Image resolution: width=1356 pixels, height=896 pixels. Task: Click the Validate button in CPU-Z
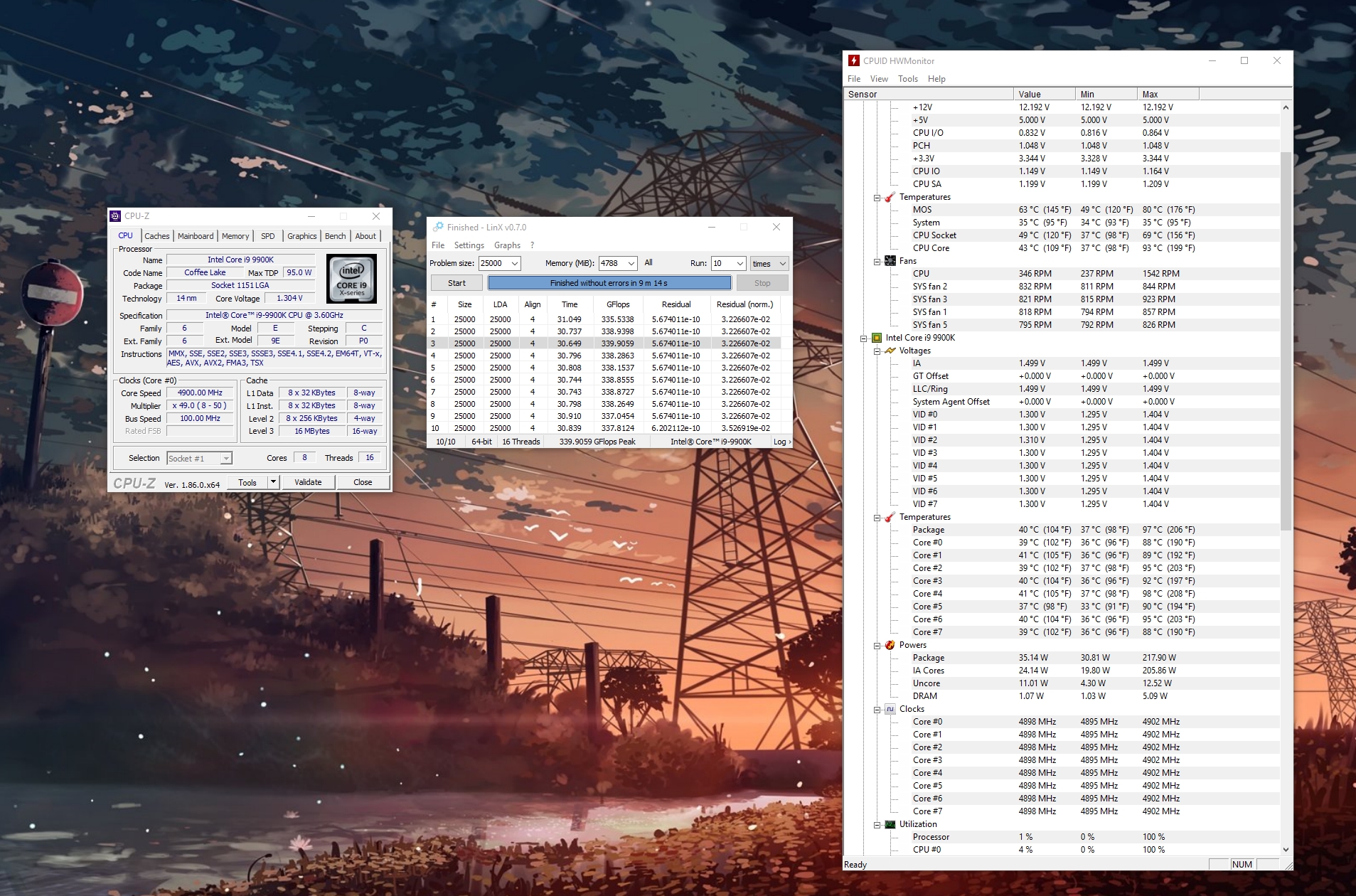[x=308, y=482]
